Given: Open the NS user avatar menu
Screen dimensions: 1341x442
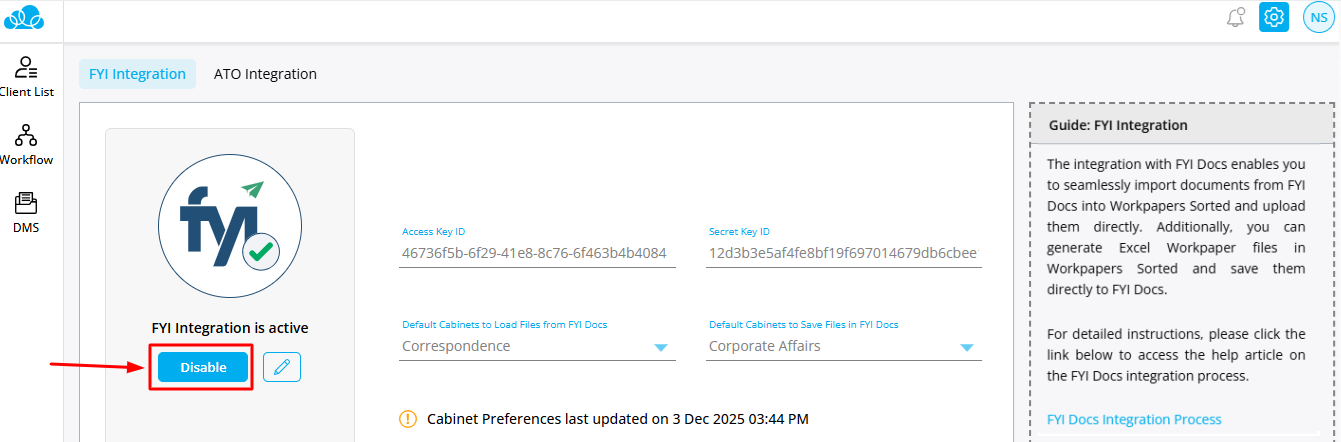Looking at the screenshot, I should point(1318,17).
